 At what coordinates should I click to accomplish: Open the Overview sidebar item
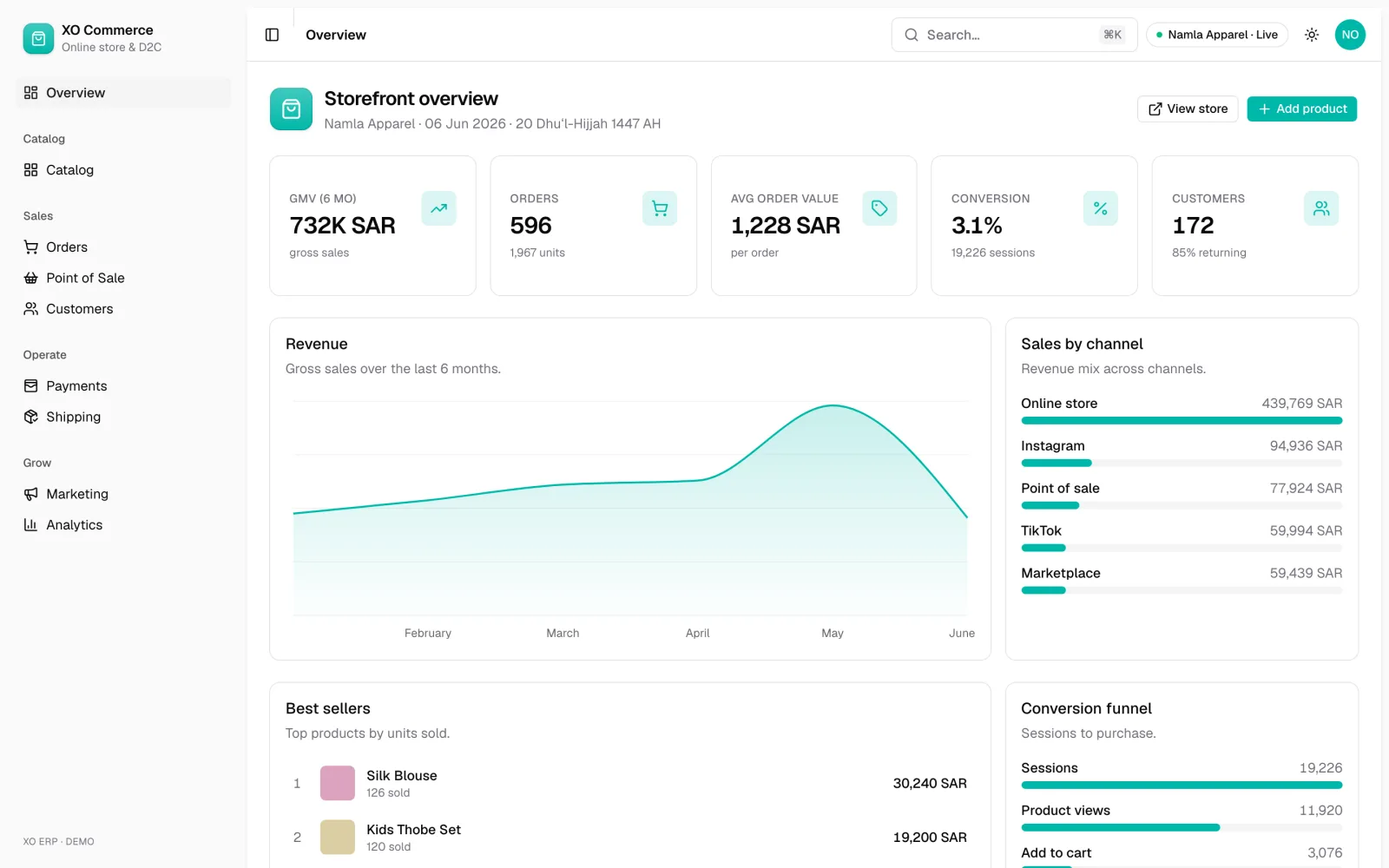point(123,93)
